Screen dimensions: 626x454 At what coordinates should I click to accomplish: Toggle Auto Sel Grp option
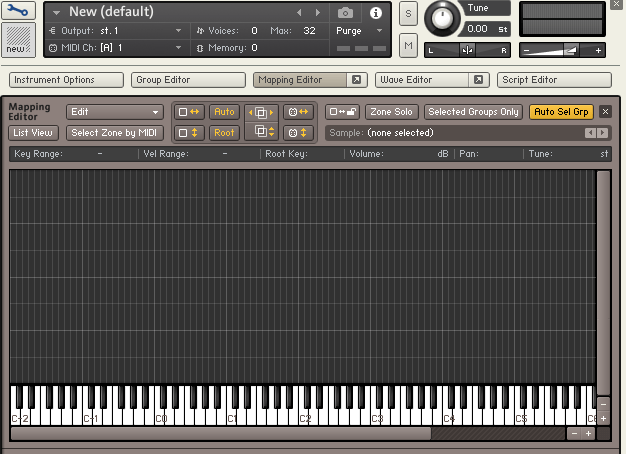click(561, 112)
